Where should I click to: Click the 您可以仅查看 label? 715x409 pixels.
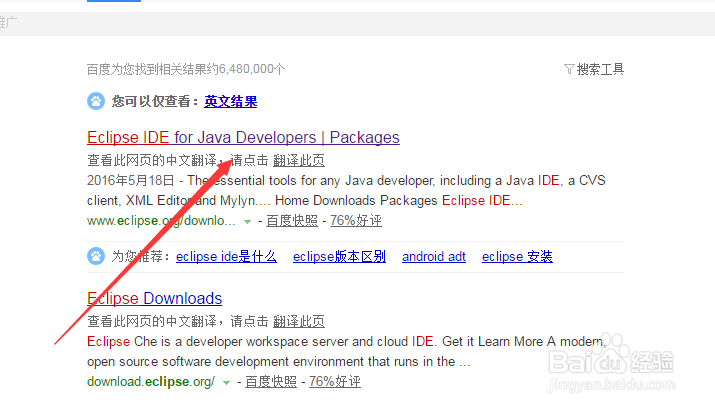point(154,101)
